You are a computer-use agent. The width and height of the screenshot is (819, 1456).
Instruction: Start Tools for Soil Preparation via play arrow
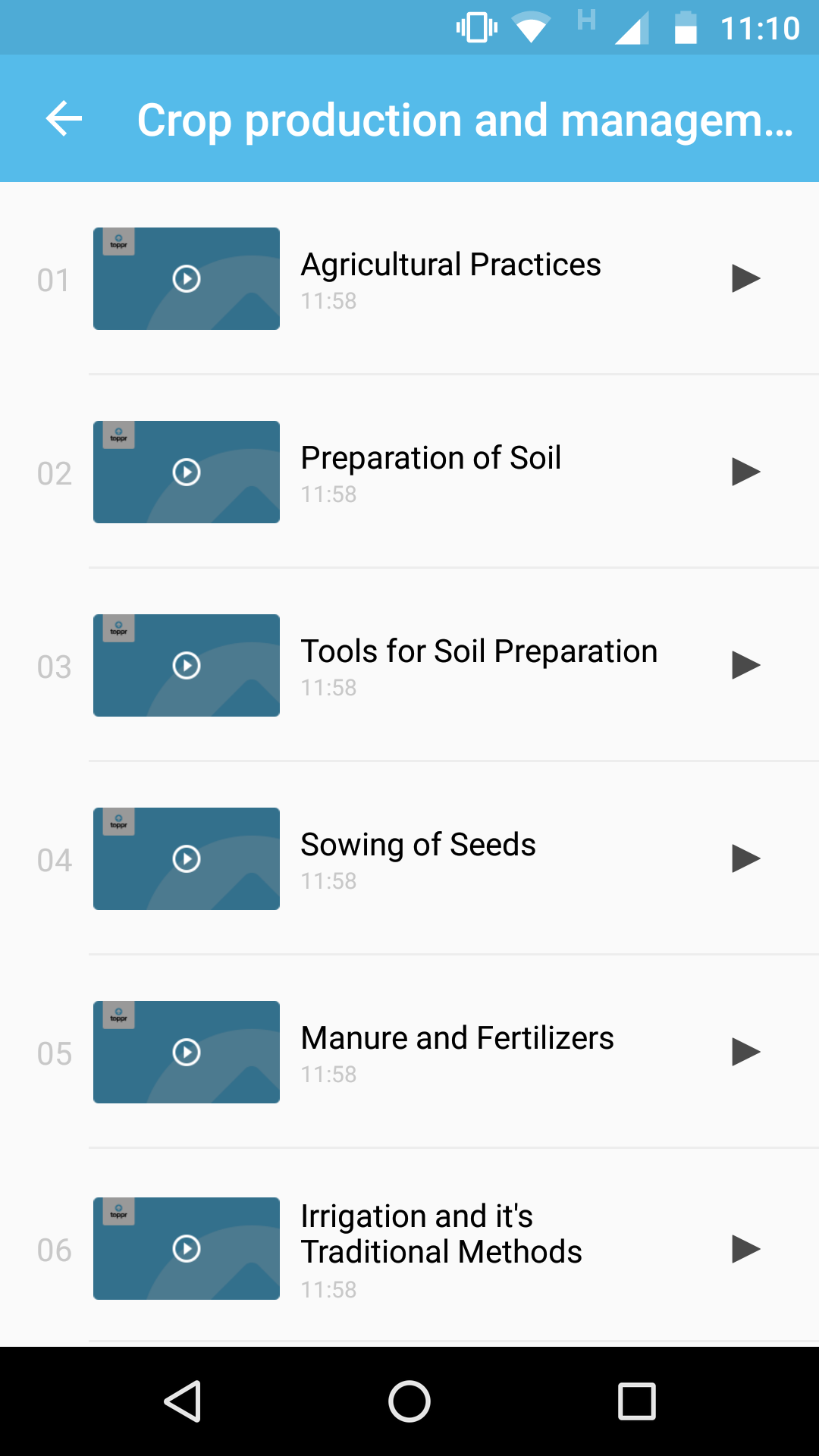[745, 665]
